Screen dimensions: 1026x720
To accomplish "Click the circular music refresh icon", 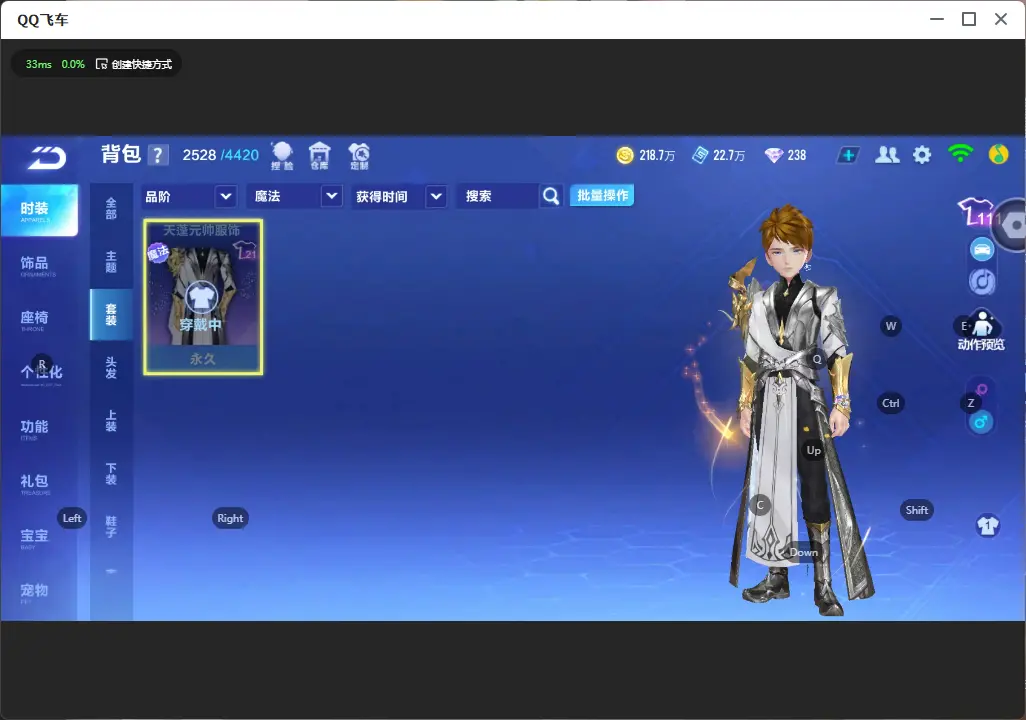I will tap(982, 281).
